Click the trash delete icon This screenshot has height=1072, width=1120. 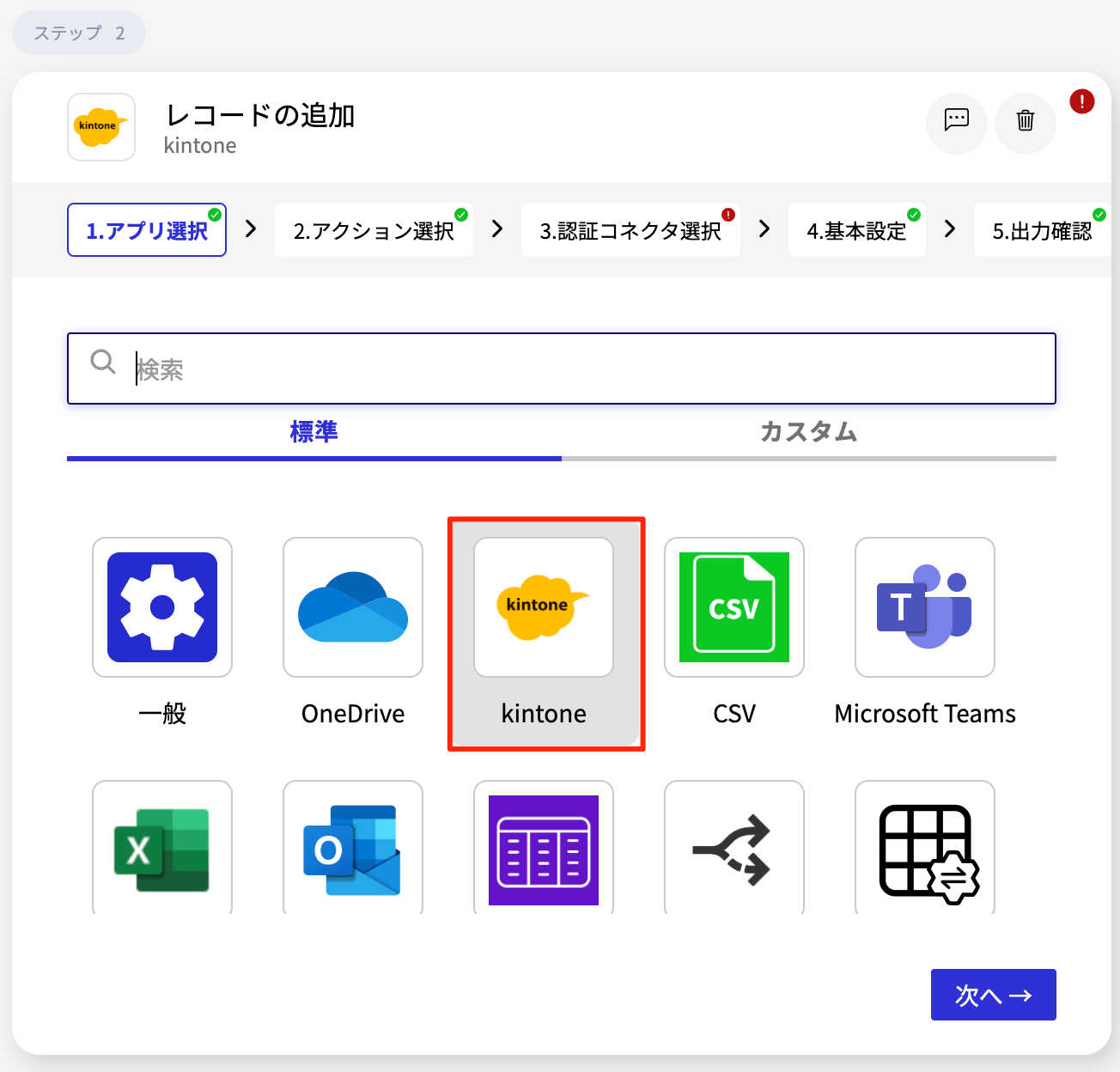coord(1025,123)
